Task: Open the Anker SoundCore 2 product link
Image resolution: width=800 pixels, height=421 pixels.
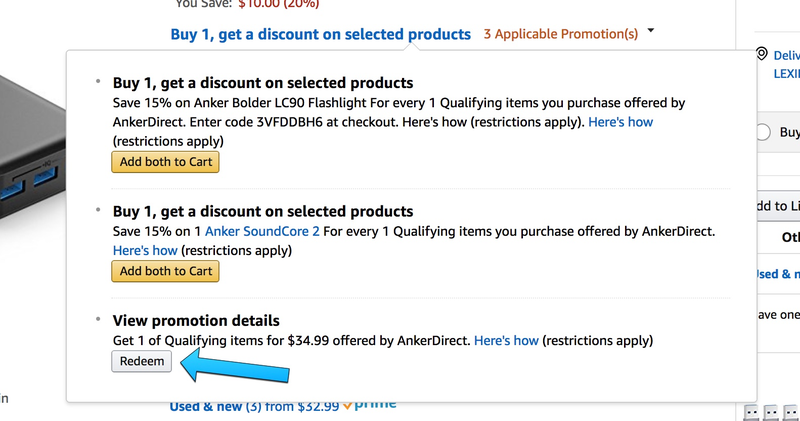Action: 262,231
